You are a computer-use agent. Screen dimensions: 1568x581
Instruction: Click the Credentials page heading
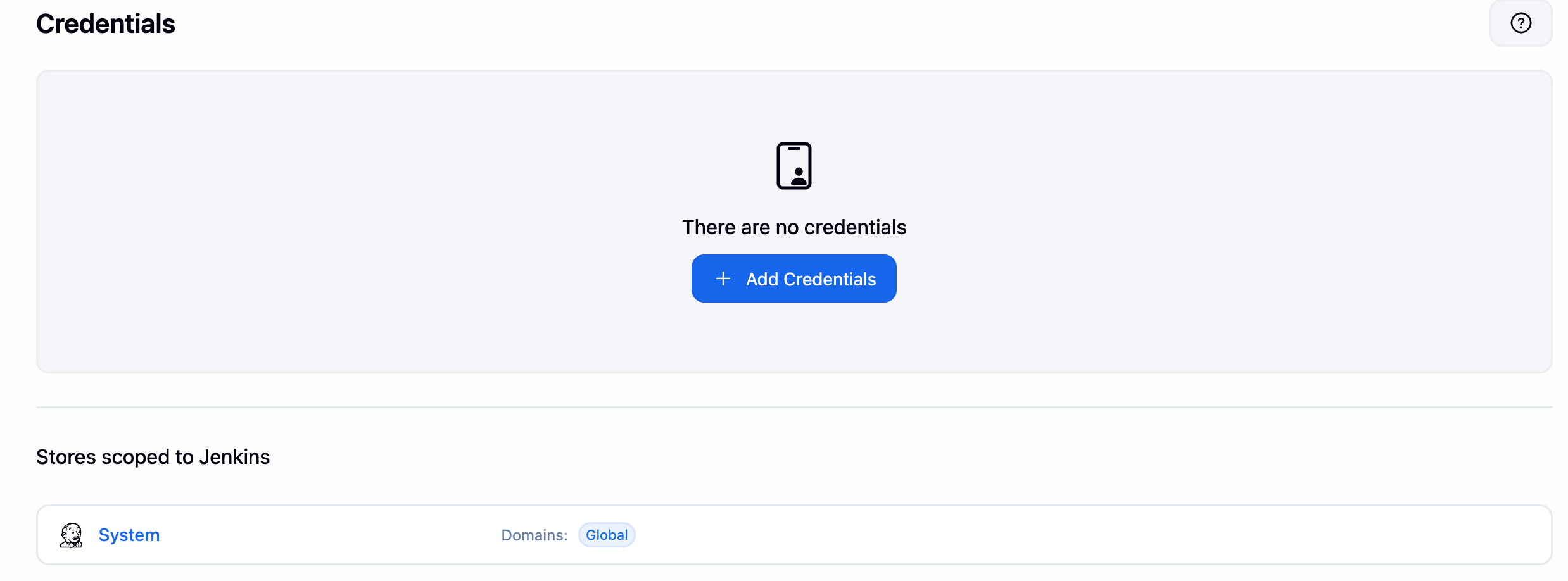click(x=105, y=23)
